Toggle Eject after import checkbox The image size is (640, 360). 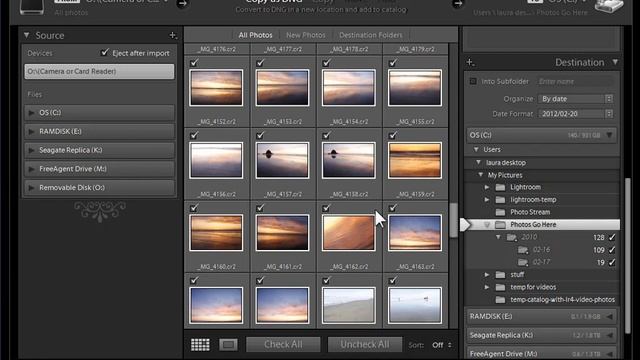104,53
